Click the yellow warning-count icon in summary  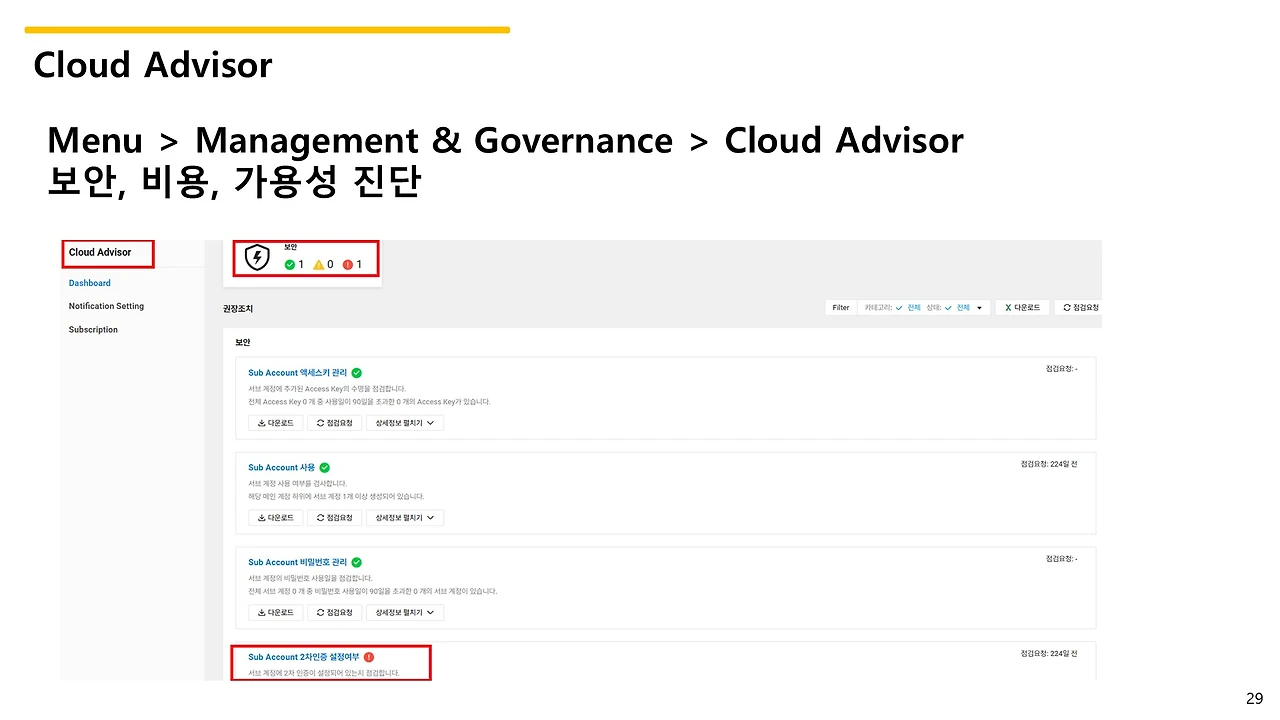(x=319, y=265)
